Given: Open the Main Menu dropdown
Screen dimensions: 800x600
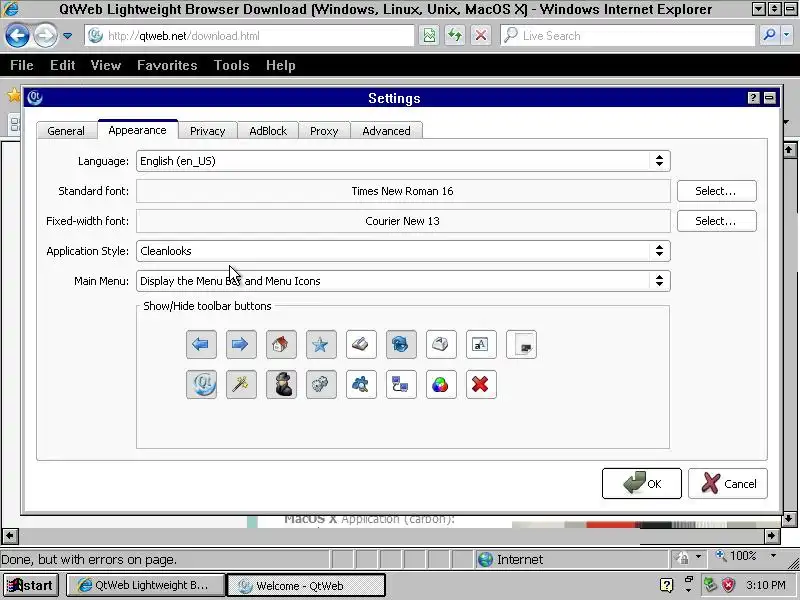Looking at the screenshot, I should point(403,281).
